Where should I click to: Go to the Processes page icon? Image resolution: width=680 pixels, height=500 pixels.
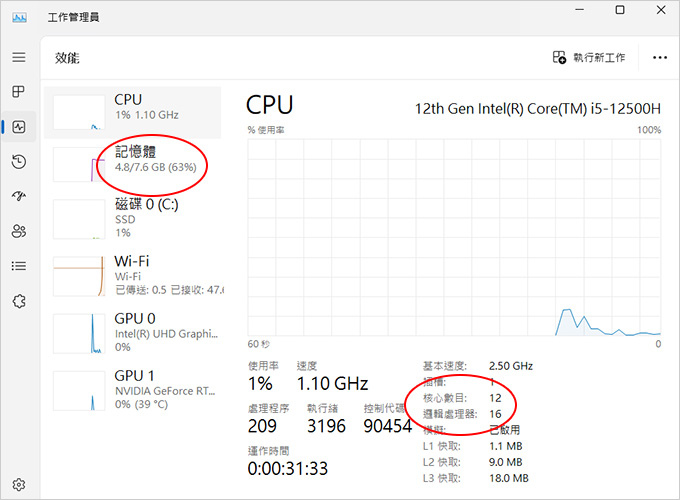(x=19, y=92)
